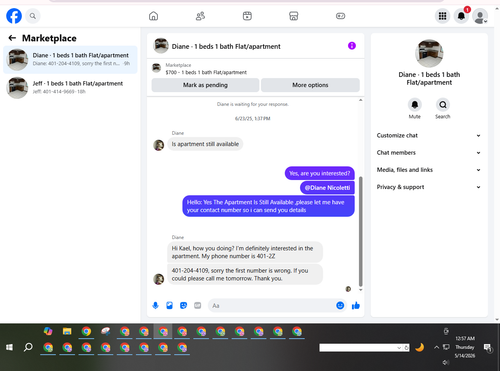Click the chat vertical scrollbar thumb
This screenshot has height=371, width=500.
(x=360, y=232)
